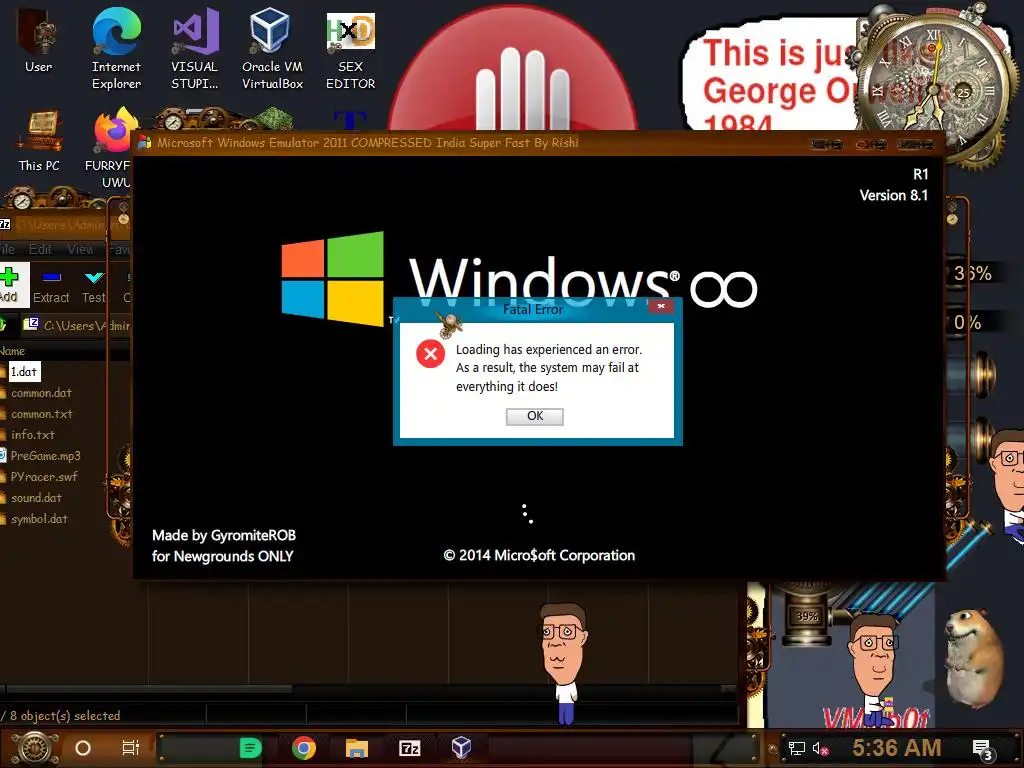This screenshot has height=768, width=1024.
Task: Click the Extract button in 7-Zip toolbar
Action: 51,286
